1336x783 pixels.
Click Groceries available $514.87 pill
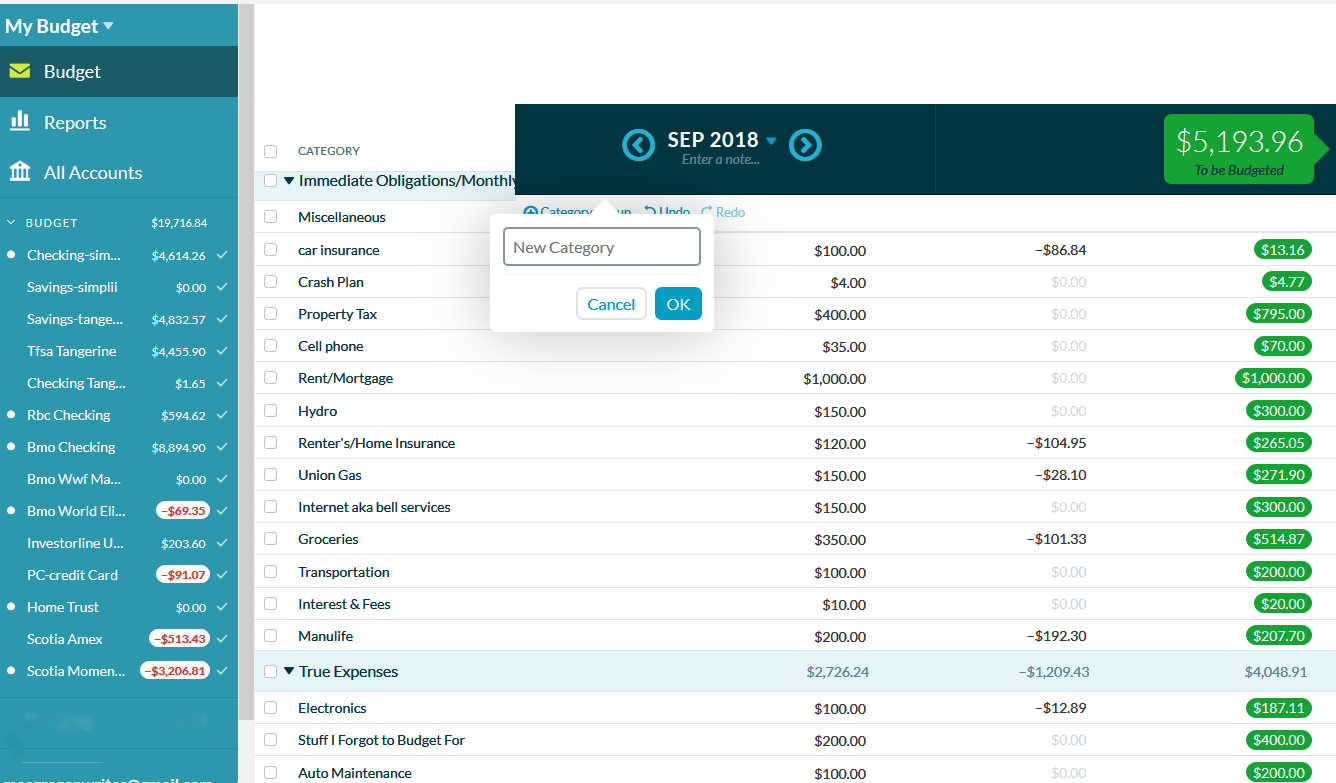[x=1278, y=539]
